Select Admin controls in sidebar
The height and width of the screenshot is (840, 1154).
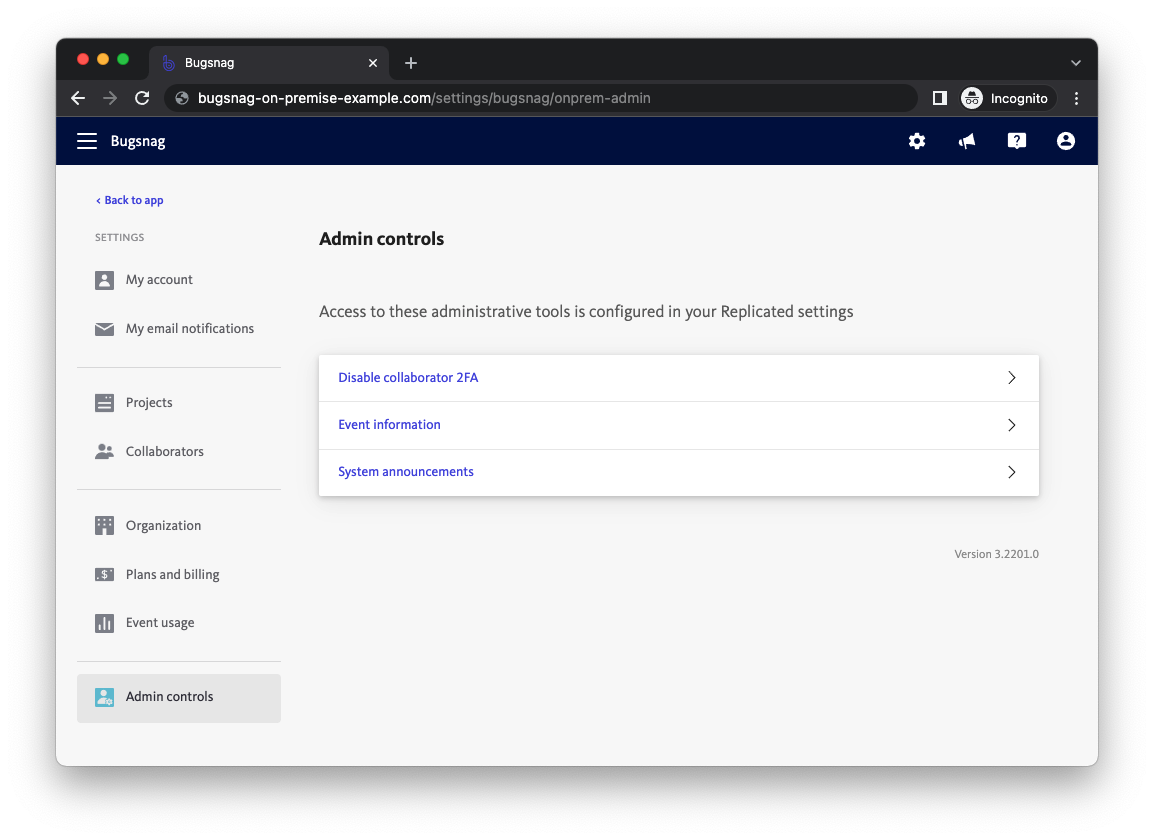click(178, 698)
